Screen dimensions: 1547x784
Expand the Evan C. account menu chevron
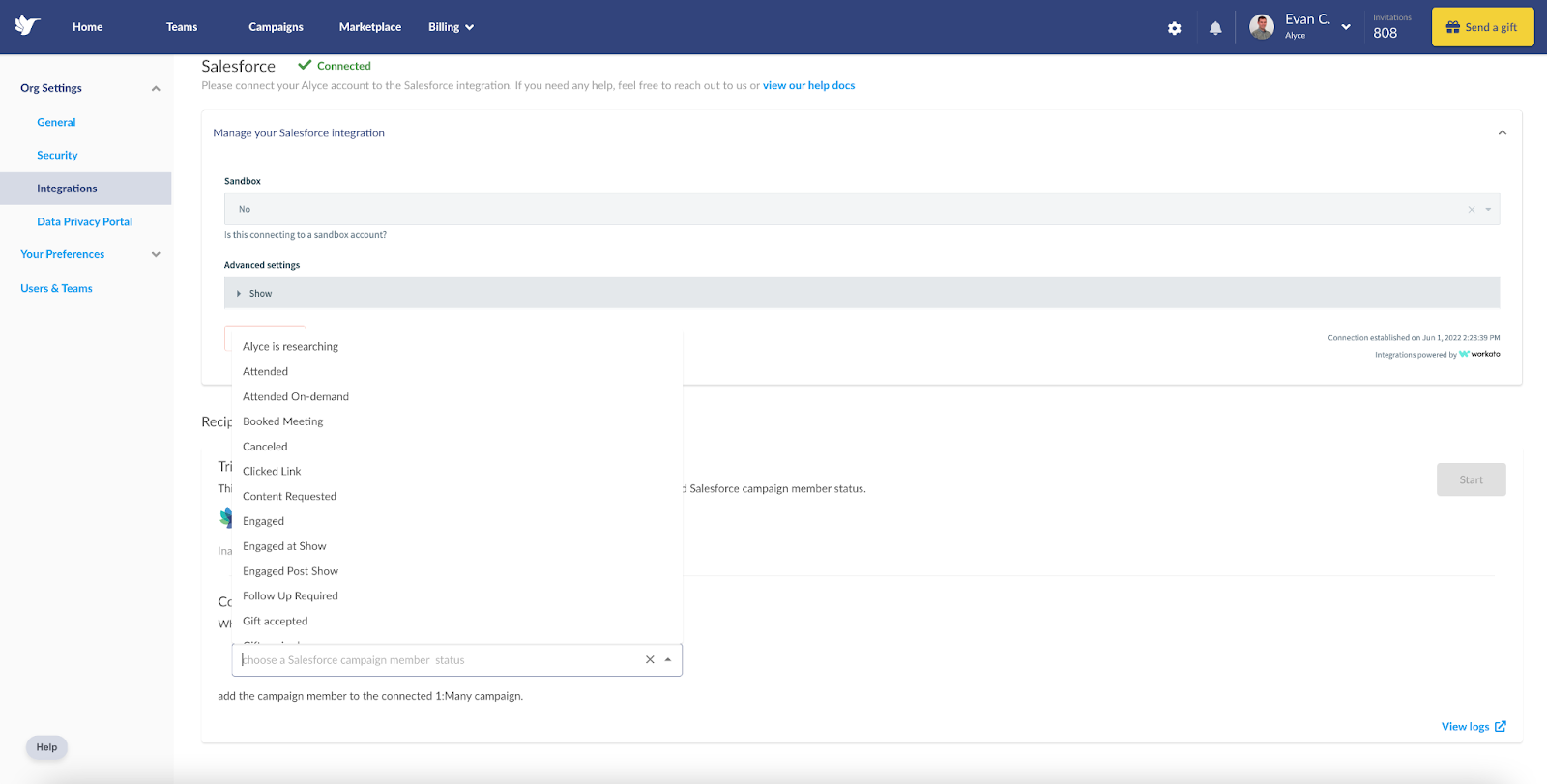pyautogui.click(x=1346, y=27)
